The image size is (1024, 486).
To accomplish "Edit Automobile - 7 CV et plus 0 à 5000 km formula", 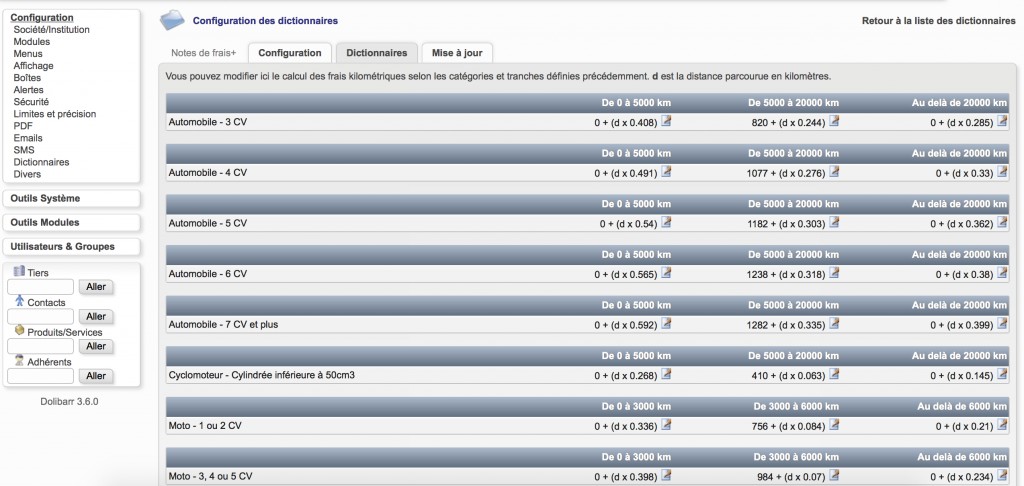I will [666, 323].
